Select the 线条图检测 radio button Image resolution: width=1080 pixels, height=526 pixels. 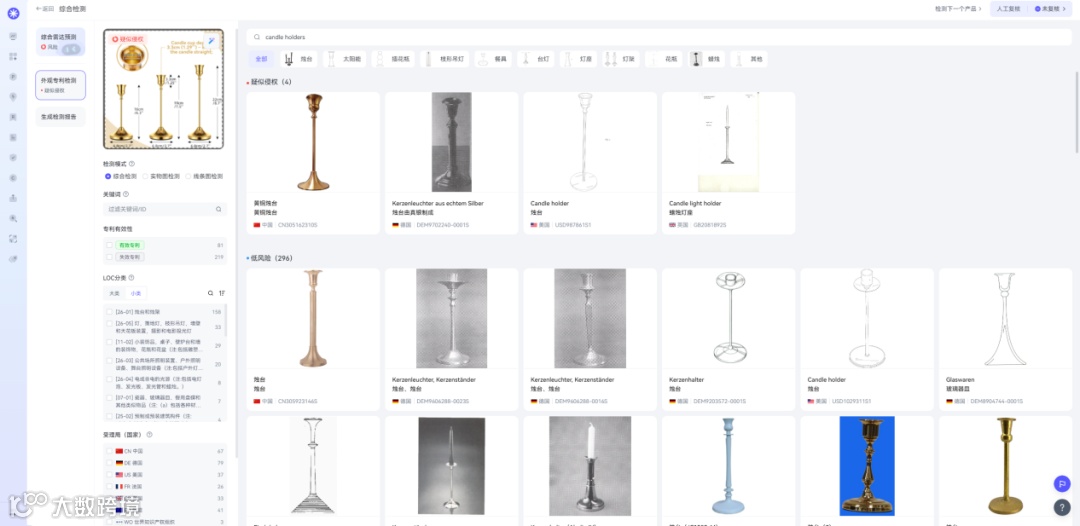(x=188, y=176)
